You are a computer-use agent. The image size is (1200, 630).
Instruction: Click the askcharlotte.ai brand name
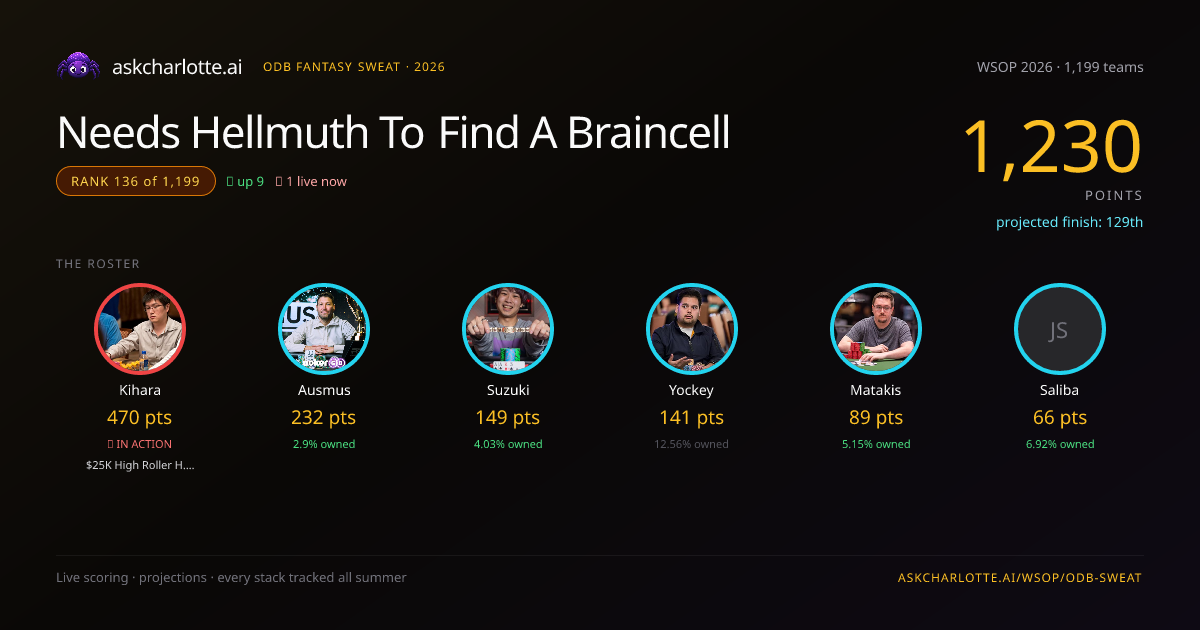point(177,67)
